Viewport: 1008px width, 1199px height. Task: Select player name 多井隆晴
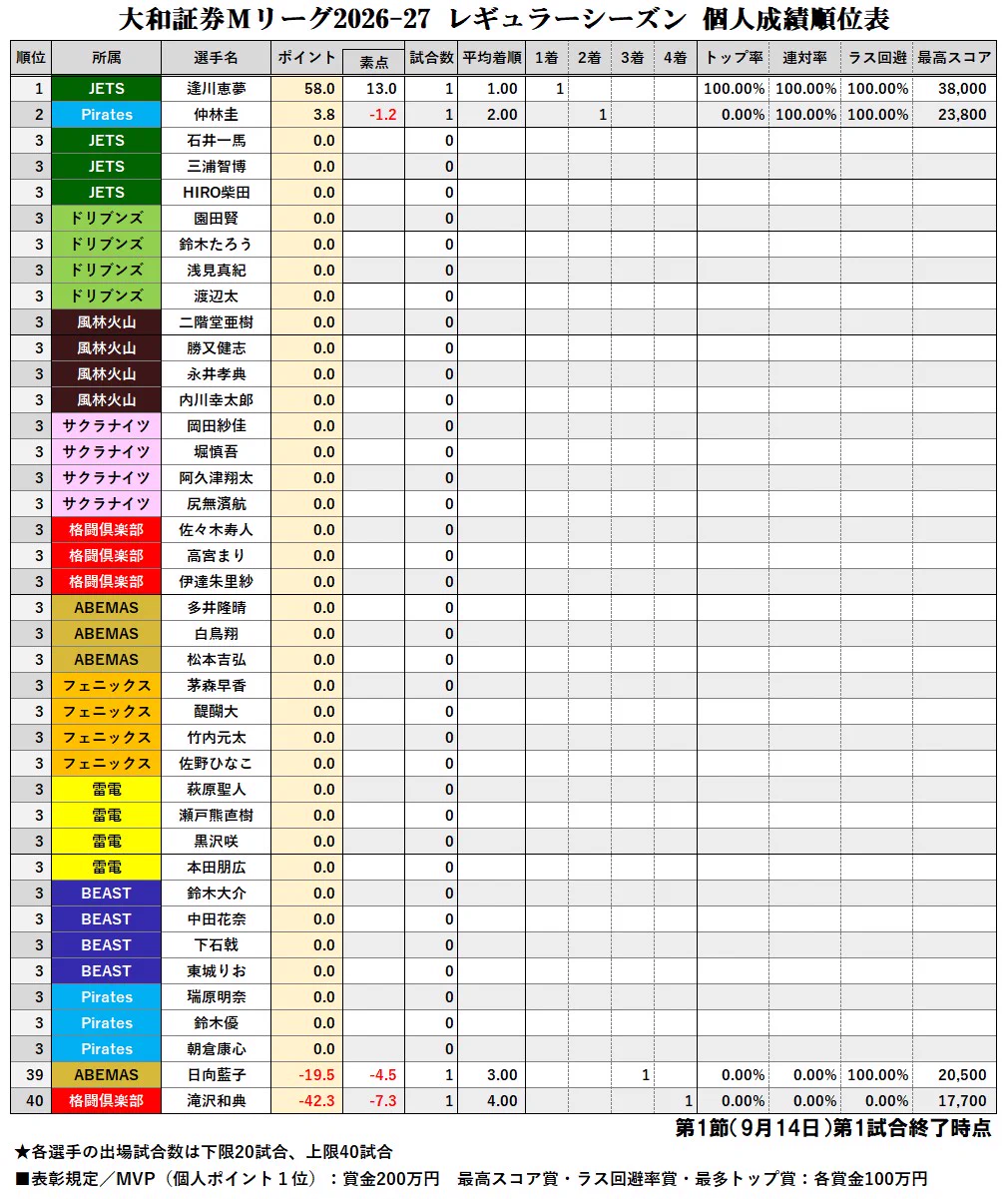pos(216,608)
